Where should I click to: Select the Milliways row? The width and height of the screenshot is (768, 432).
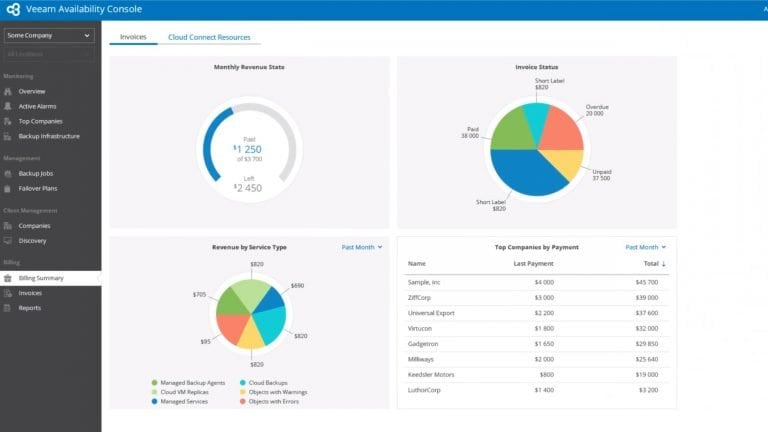tap(537, 360)
